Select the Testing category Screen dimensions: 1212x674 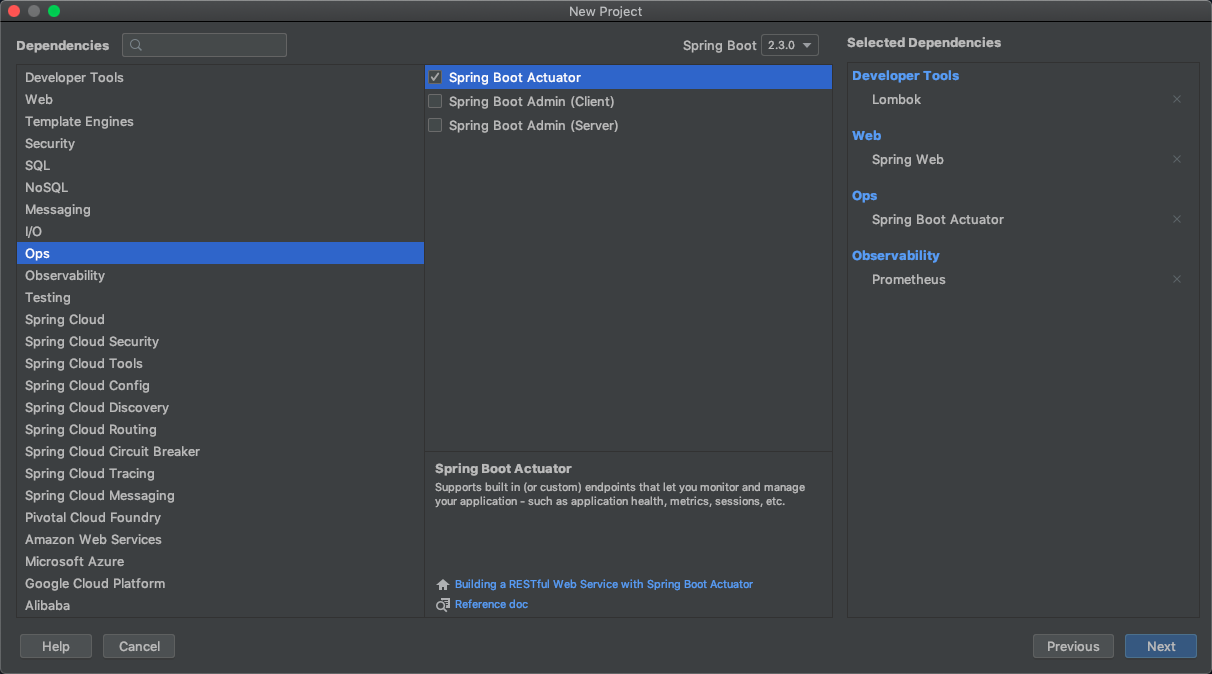pos(220,297)
